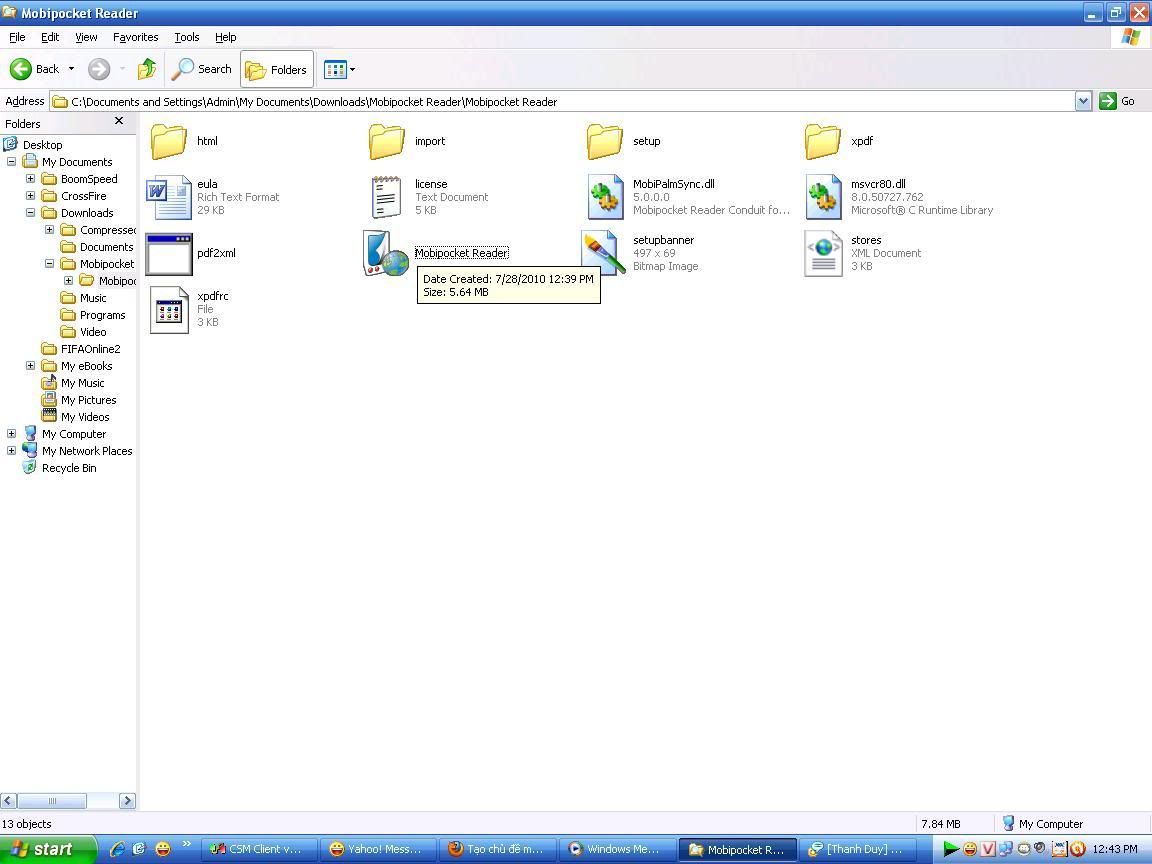
Task: Select the msvcr80.dll file icon
Action: 823,197
